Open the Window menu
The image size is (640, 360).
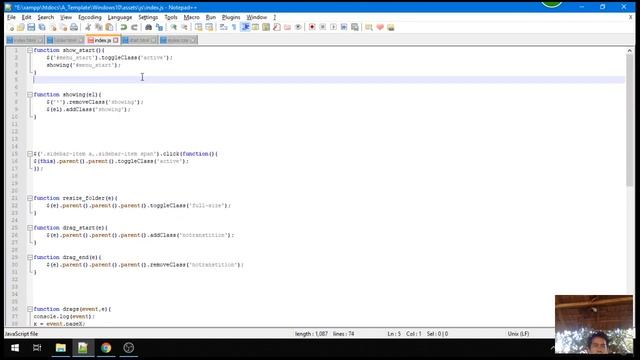click(x=256, y=17)
